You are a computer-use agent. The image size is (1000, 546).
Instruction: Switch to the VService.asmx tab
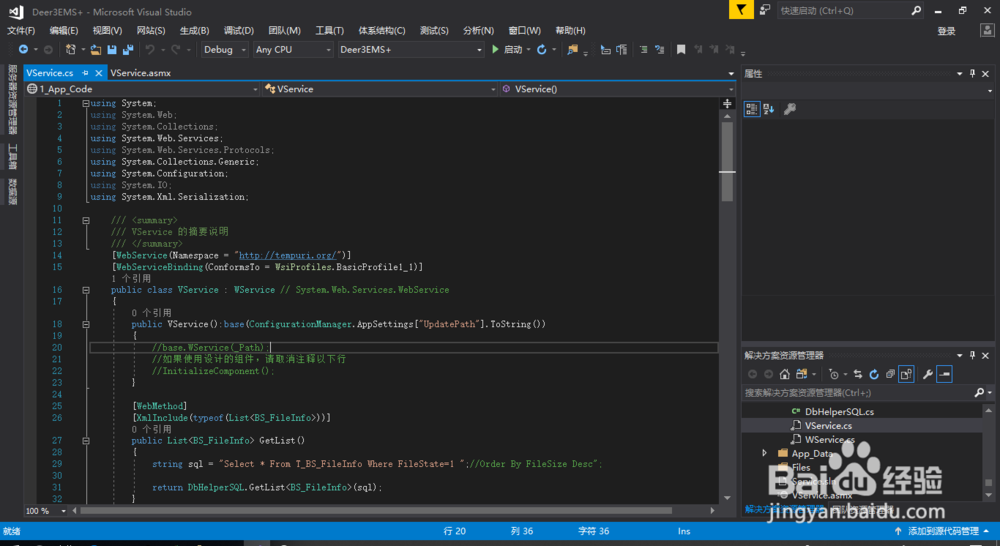pos(140,73)
